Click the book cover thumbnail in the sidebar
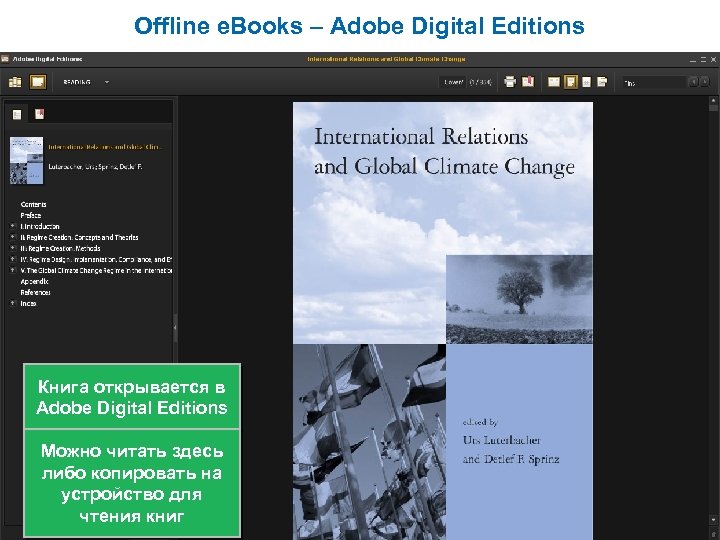Image resolution: width=720 pixels, height=540 pixels. (x=27, y=160)
